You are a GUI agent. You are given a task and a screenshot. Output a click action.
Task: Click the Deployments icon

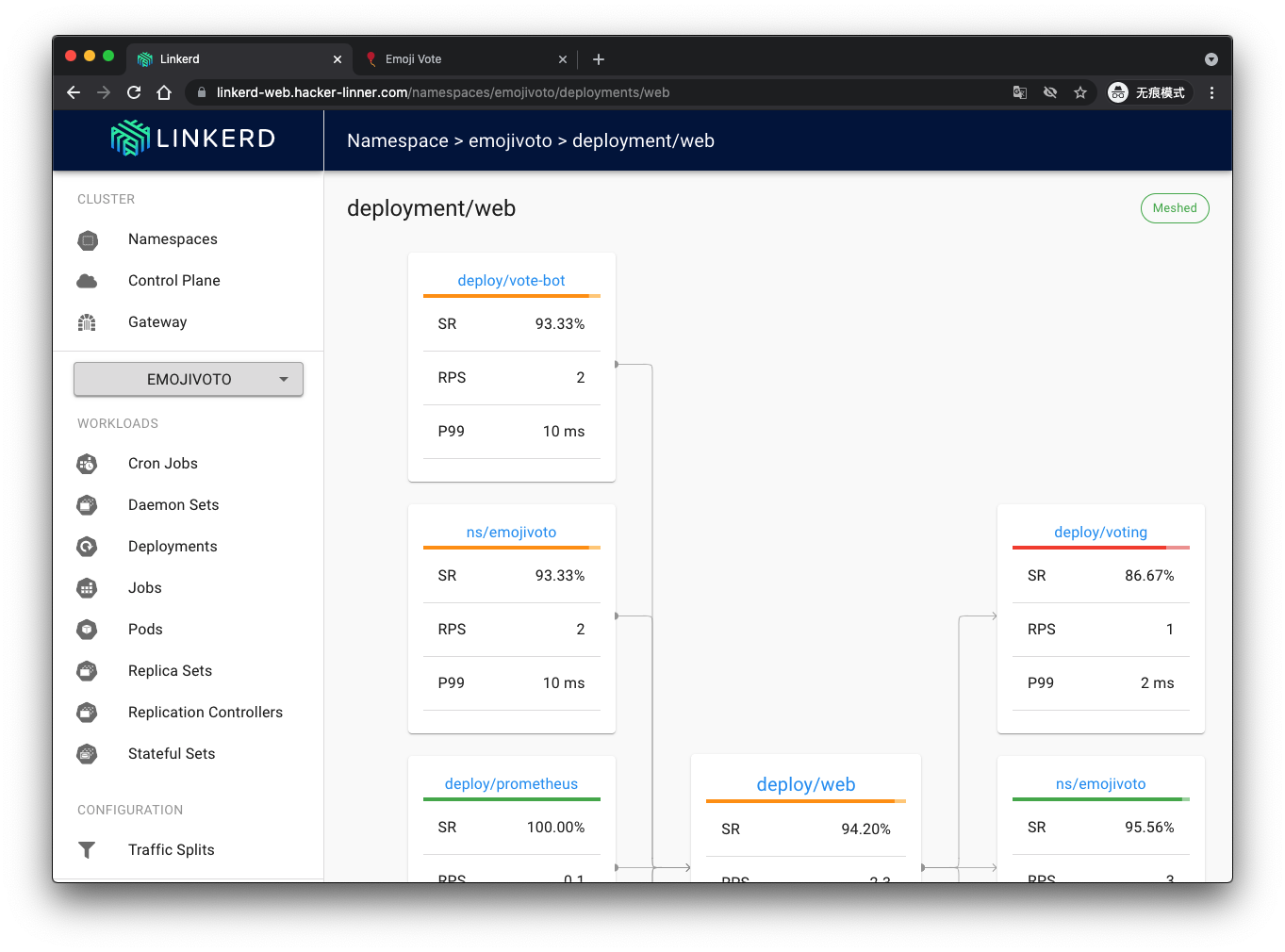tap(88, 547)
